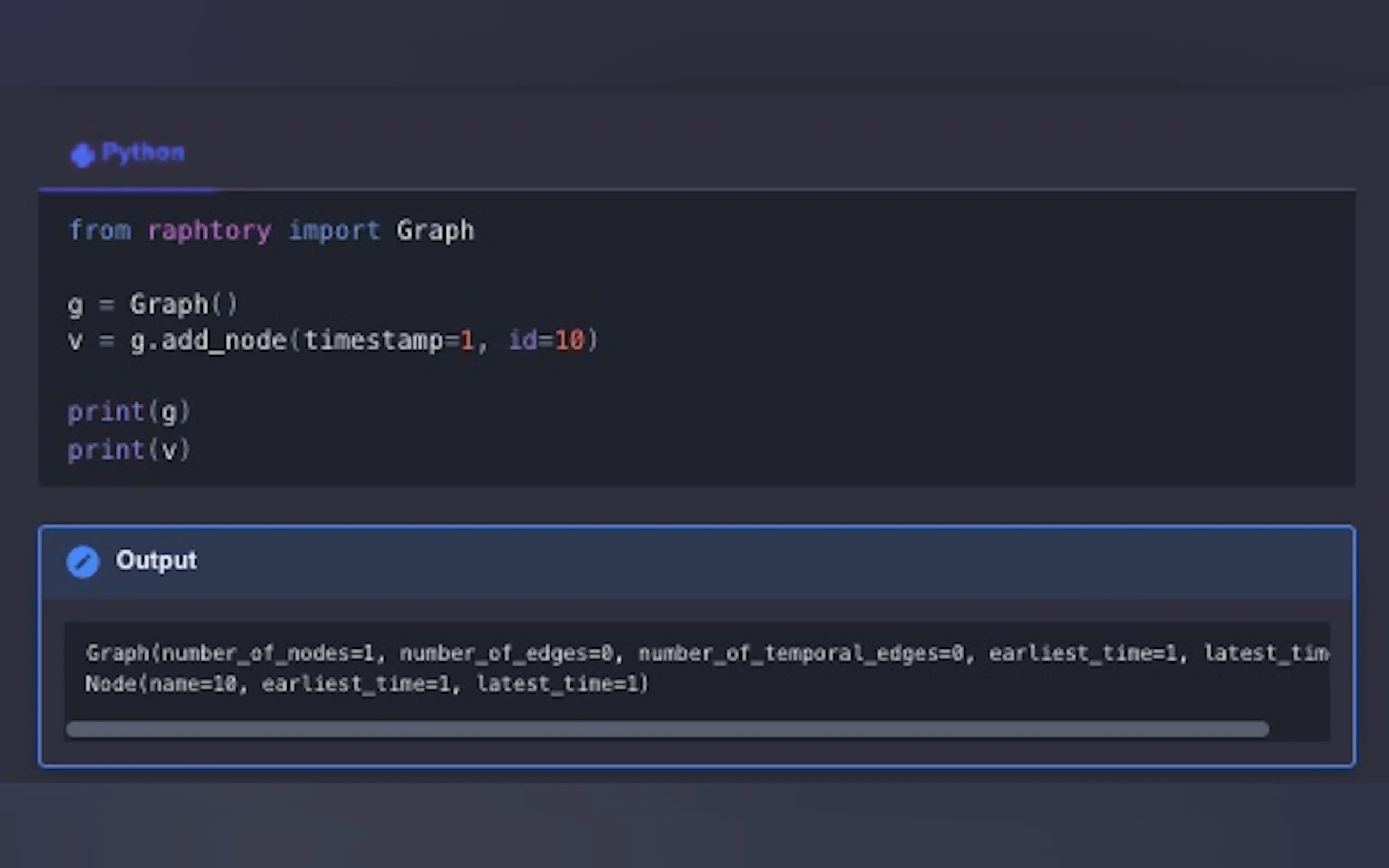This screenshot has width=1389, height=868.
Task: Click the Output pencil icon
Action: click(x=83, y=561)
